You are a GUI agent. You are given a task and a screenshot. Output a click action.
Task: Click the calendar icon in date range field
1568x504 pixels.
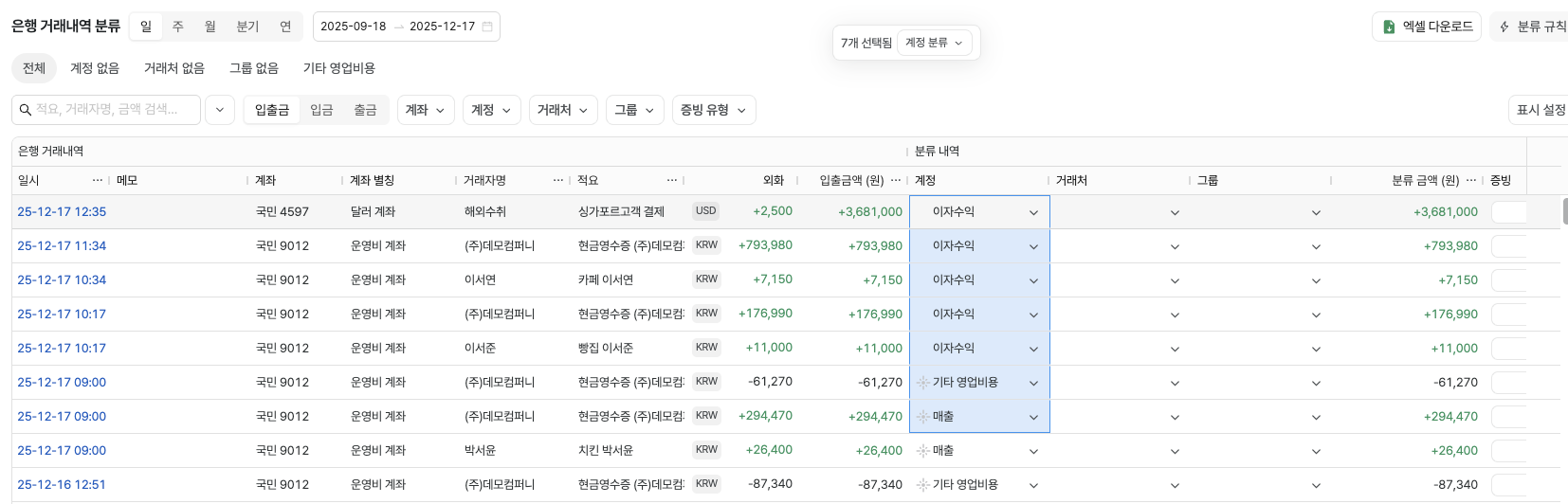tap(487, 27)
